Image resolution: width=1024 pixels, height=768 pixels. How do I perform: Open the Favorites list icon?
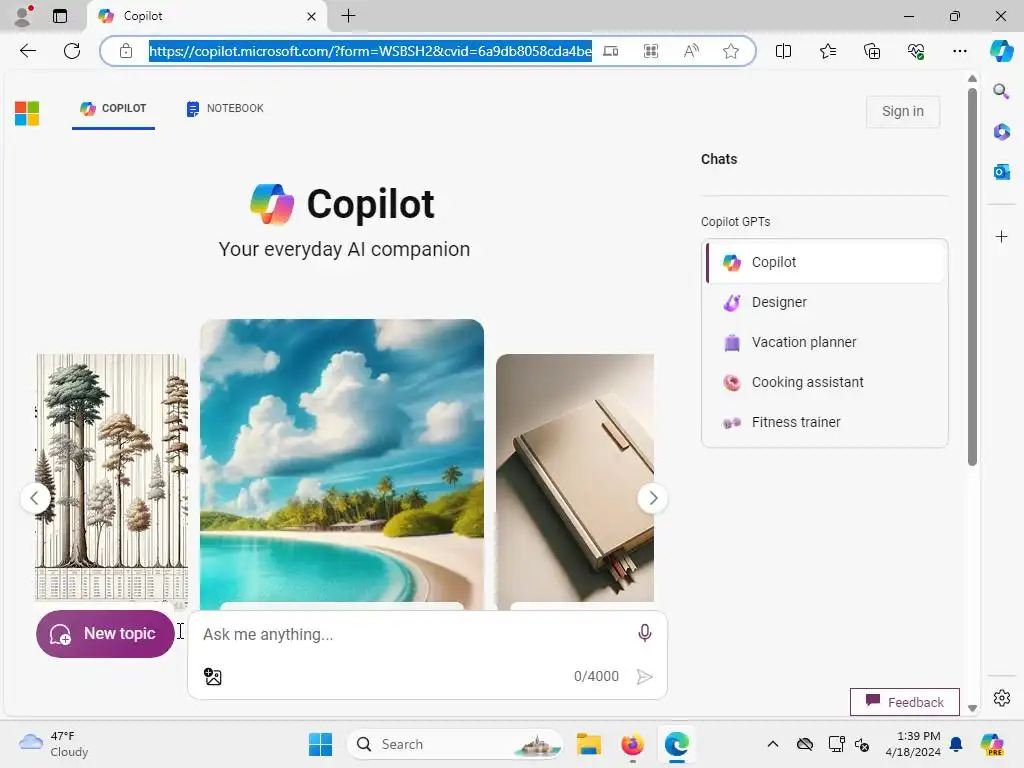(827, 51)
